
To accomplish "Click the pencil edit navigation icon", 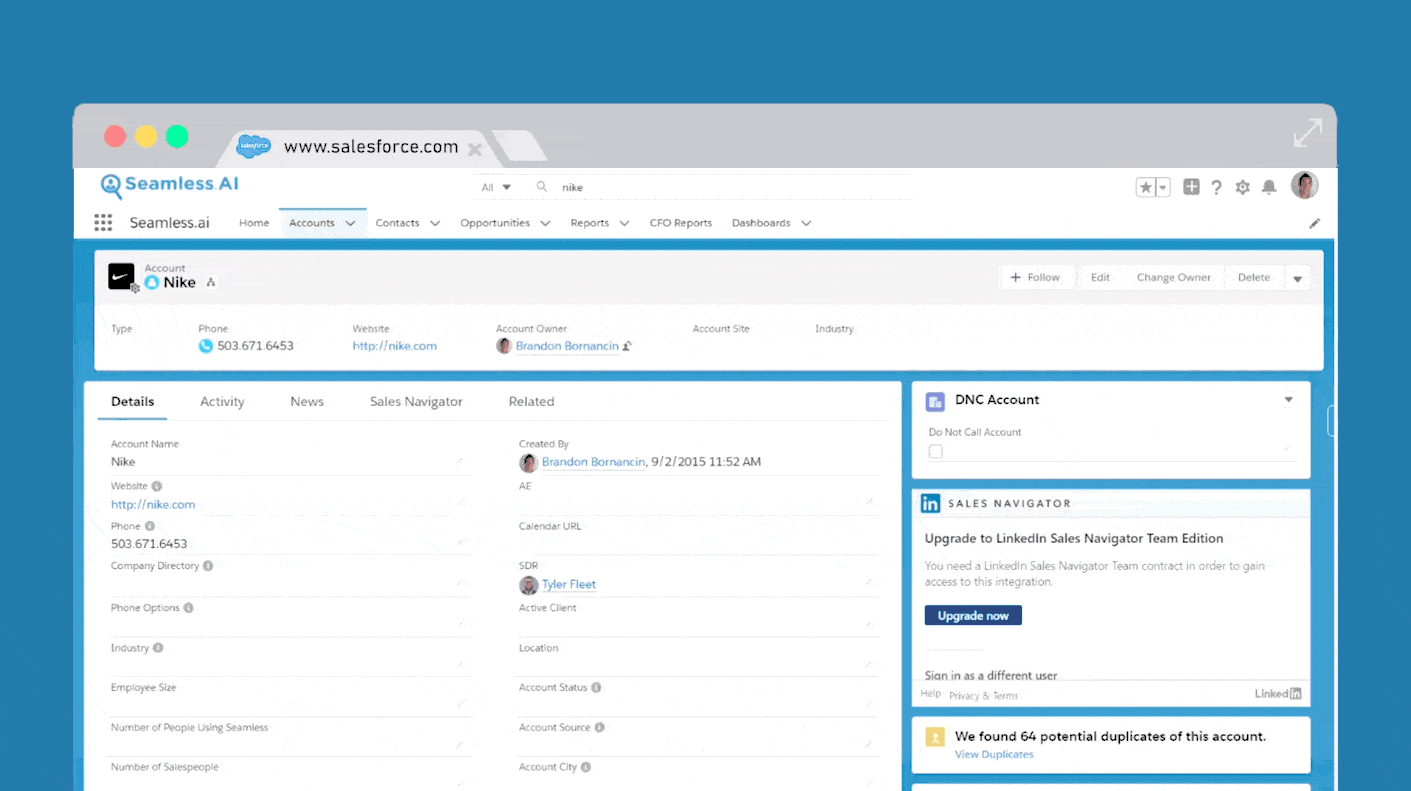I will 1315,224.
